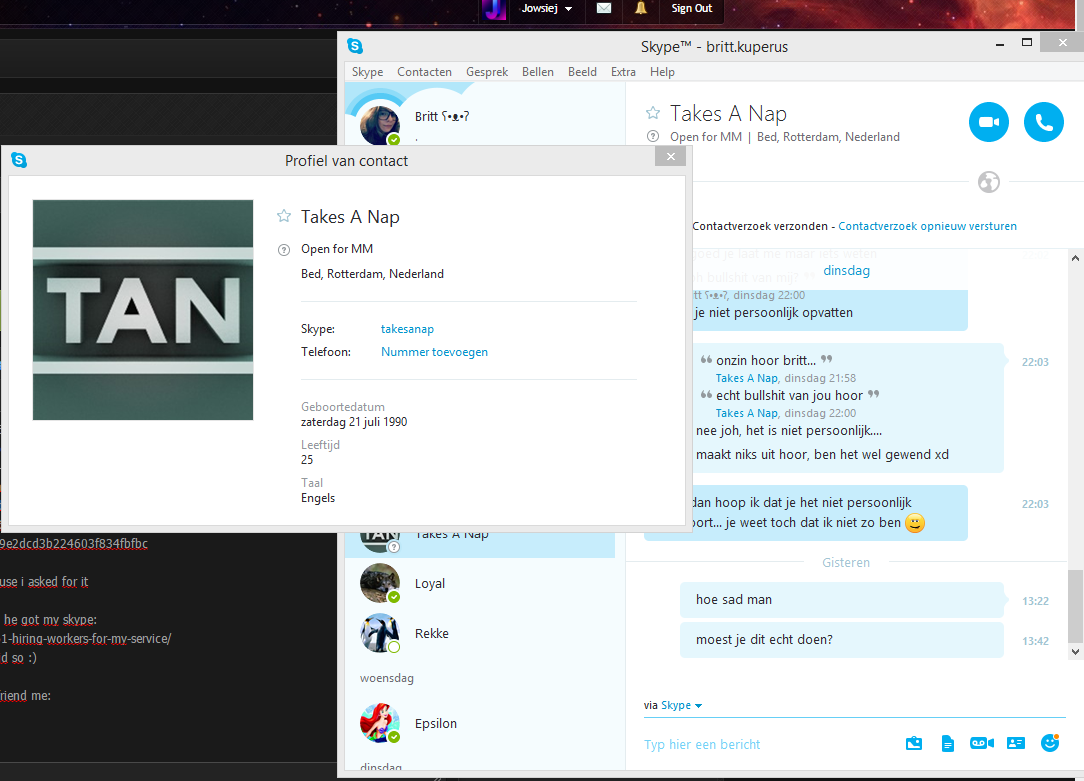Click the notification bell icon
1084x781 pixels.
[641, 8]
